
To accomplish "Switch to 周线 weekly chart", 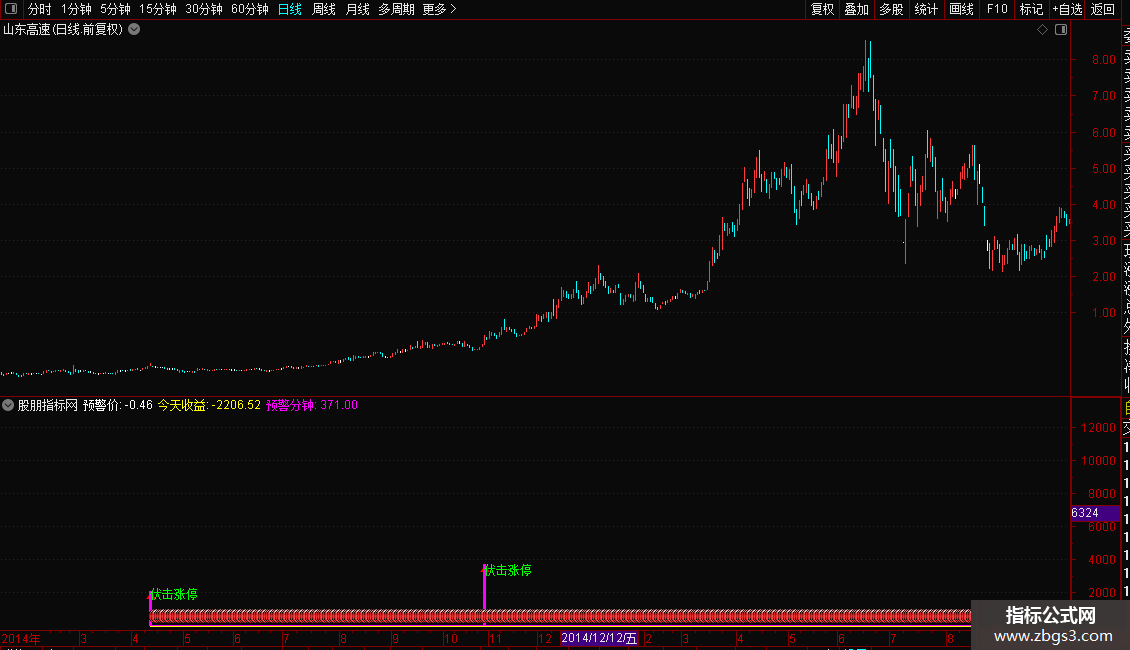I will tap(324, 9).
